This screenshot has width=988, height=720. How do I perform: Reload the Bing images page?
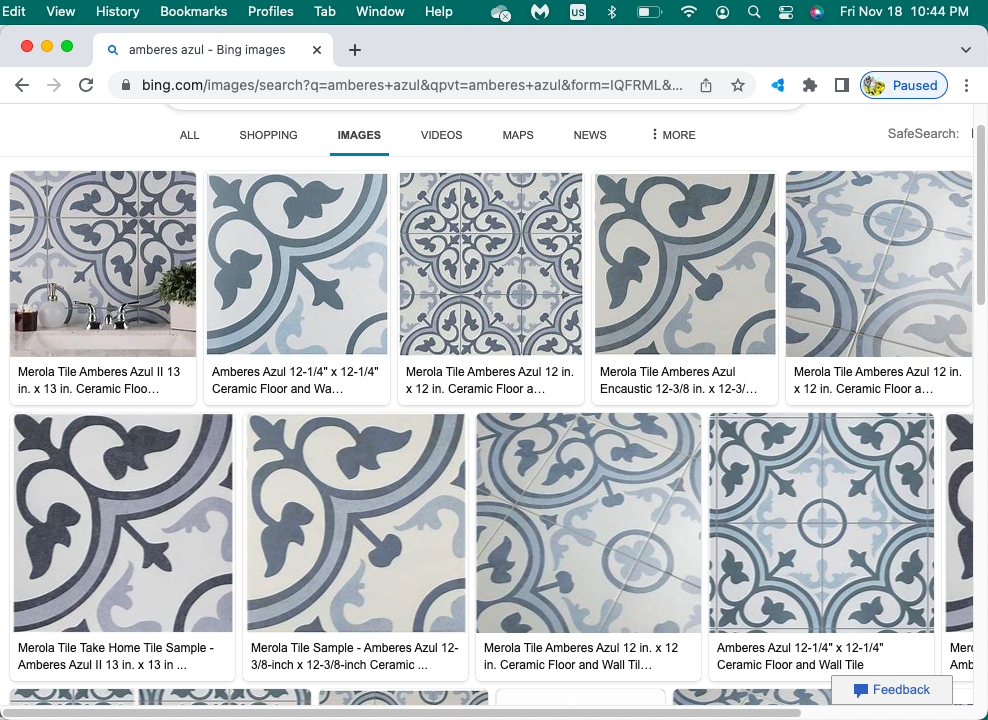pyautogui.click(x=86, y=85)
